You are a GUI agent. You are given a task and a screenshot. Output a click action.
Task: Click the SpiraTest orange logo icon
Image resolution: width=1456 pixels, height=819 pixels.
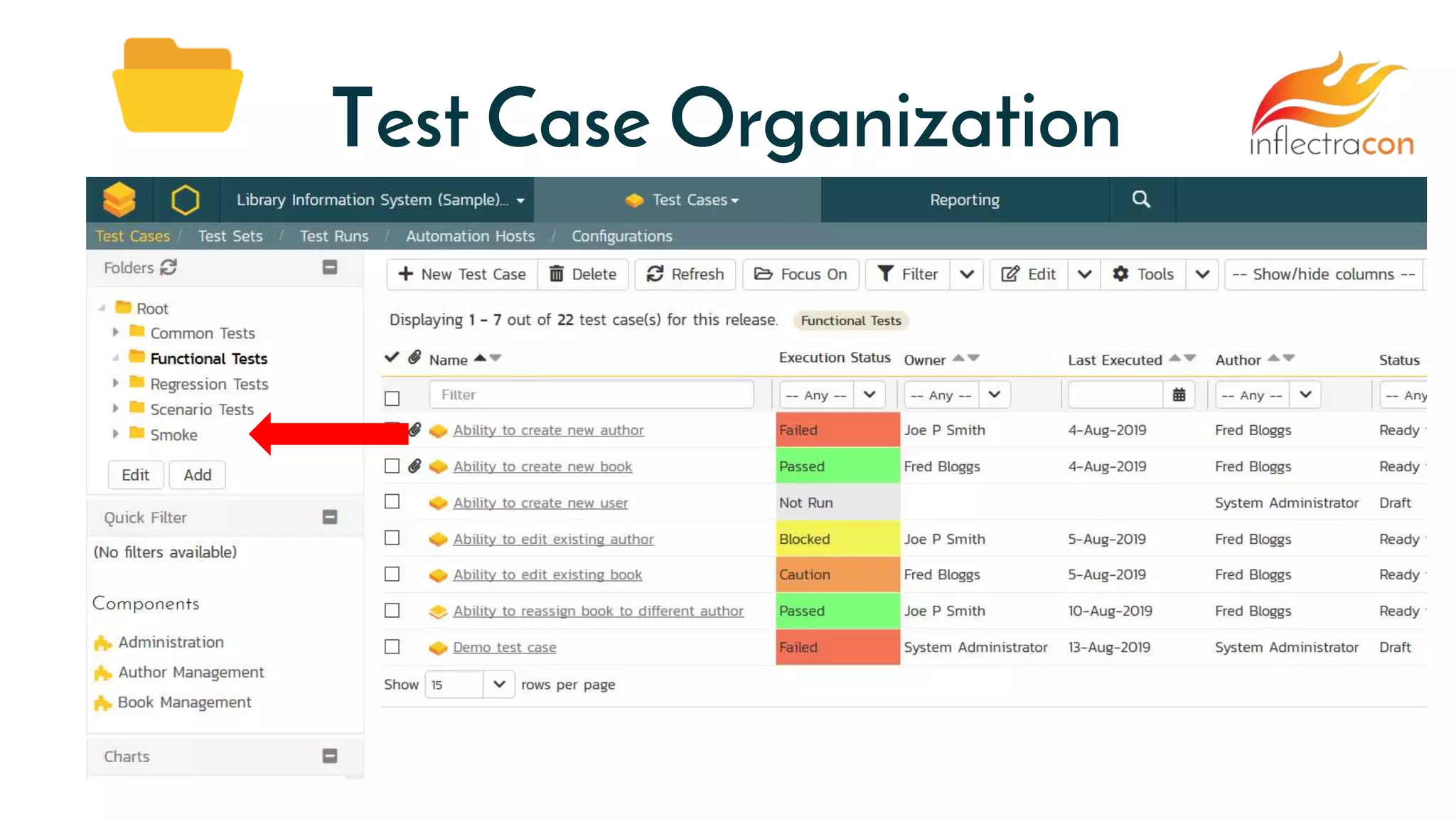pyautogui.click(x=119, y=200)
